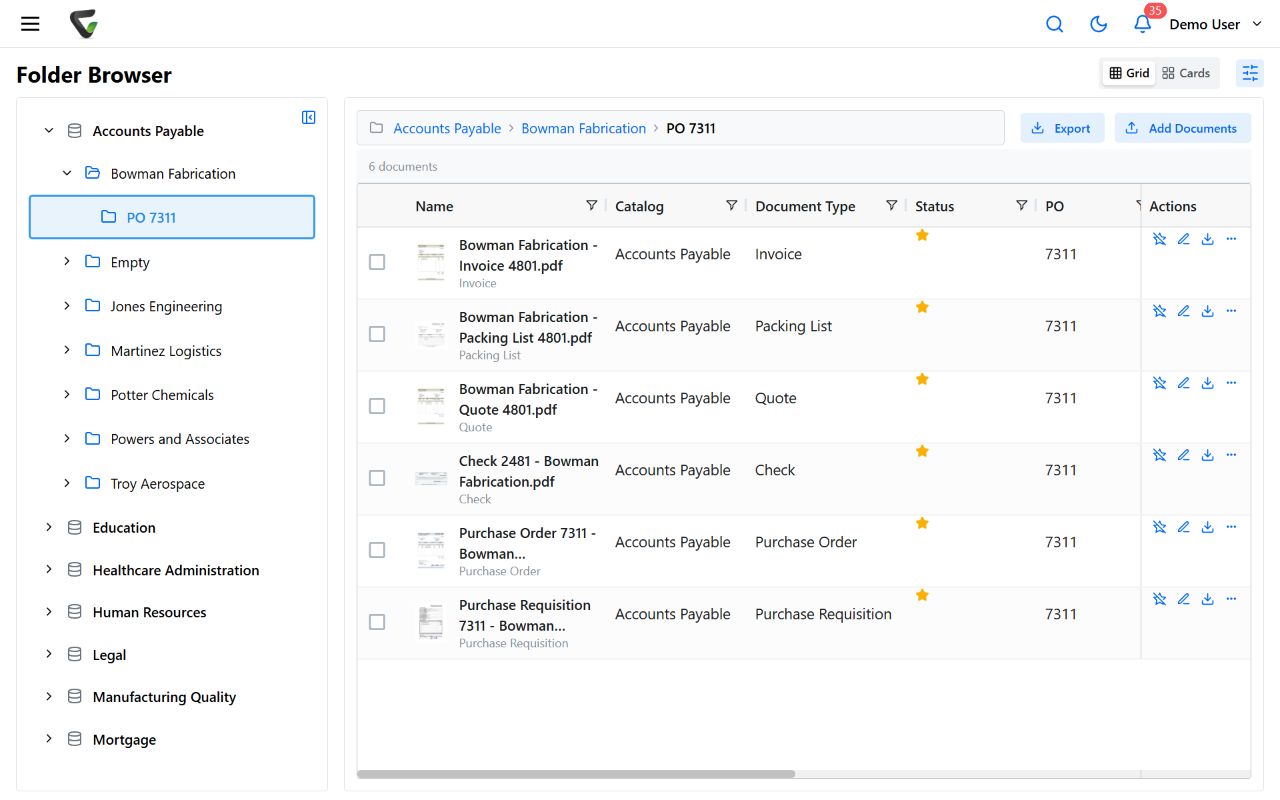Edit the Invoice 4801.pdf document

click(1183, 239)
